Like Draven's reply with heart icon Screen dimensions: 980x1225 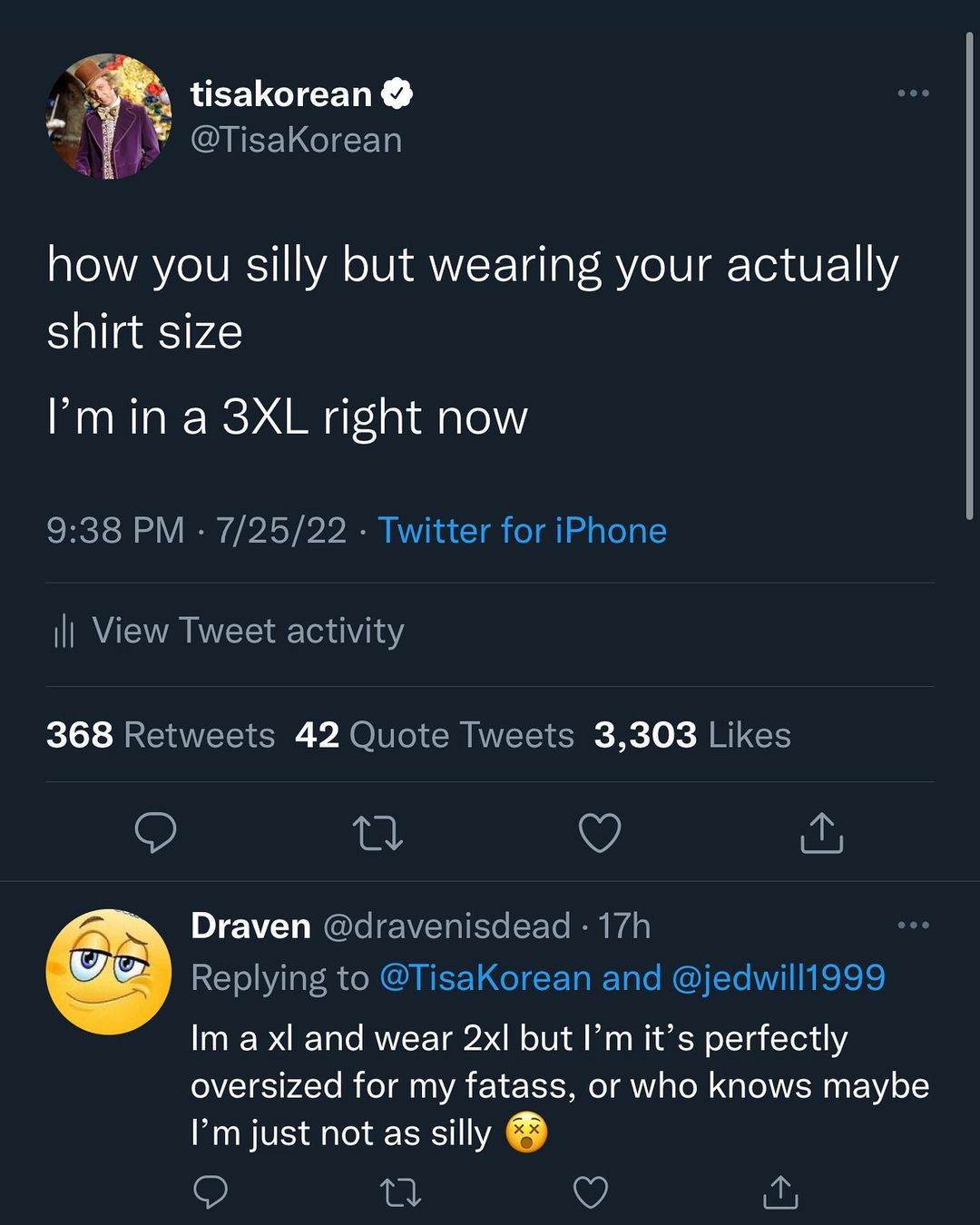[x=591, y=1191]
